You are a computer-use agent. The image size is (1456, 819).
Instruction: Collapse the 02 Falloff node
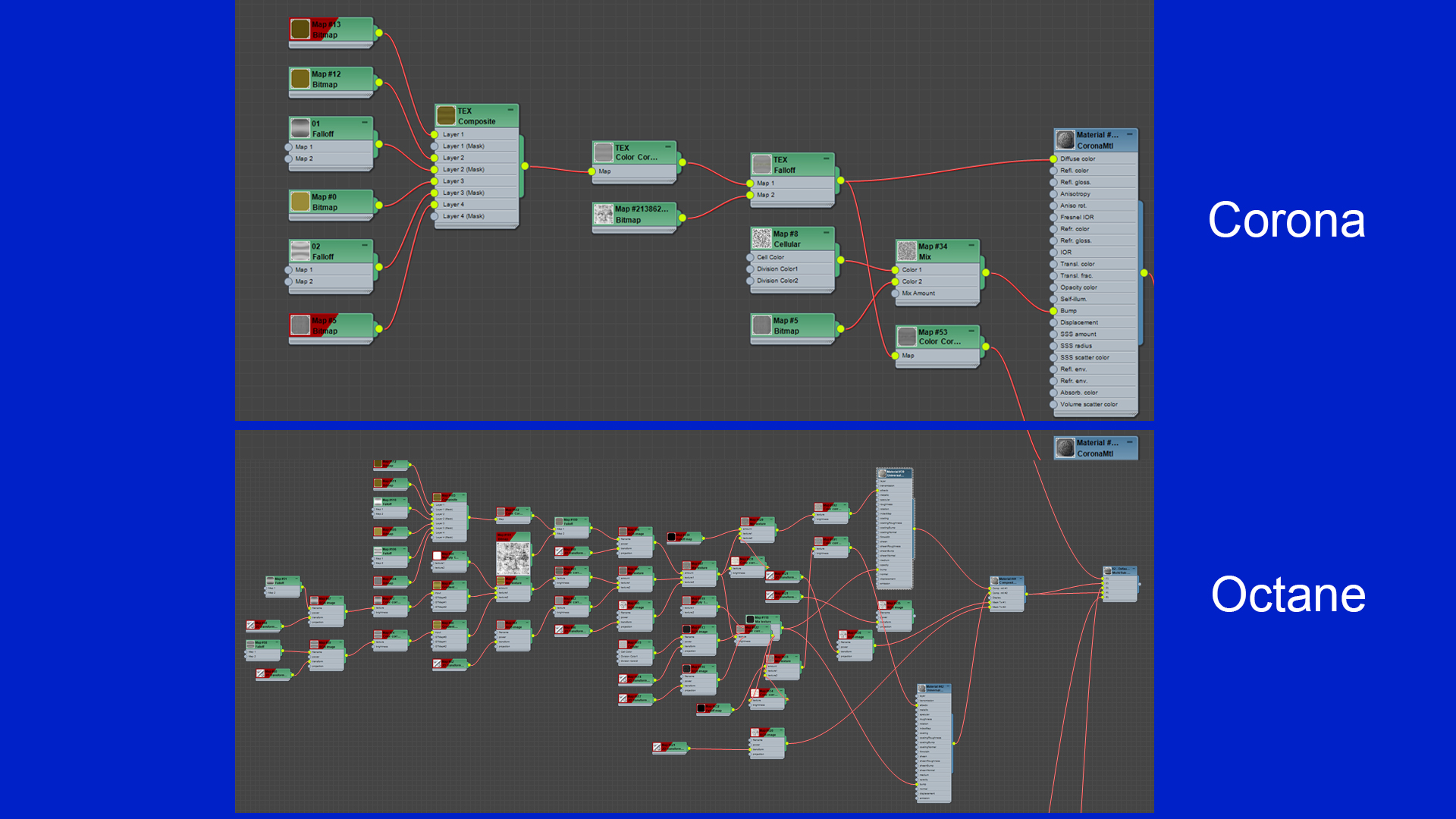[x=365, y=245]
